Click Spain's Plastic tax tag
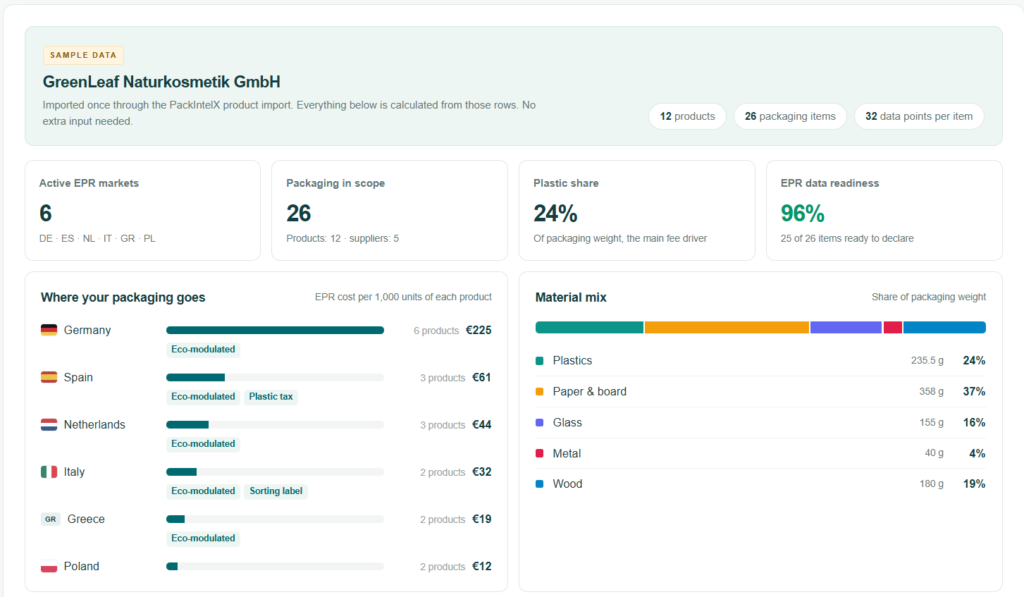1024x597 pixels. tap(270, 396)
